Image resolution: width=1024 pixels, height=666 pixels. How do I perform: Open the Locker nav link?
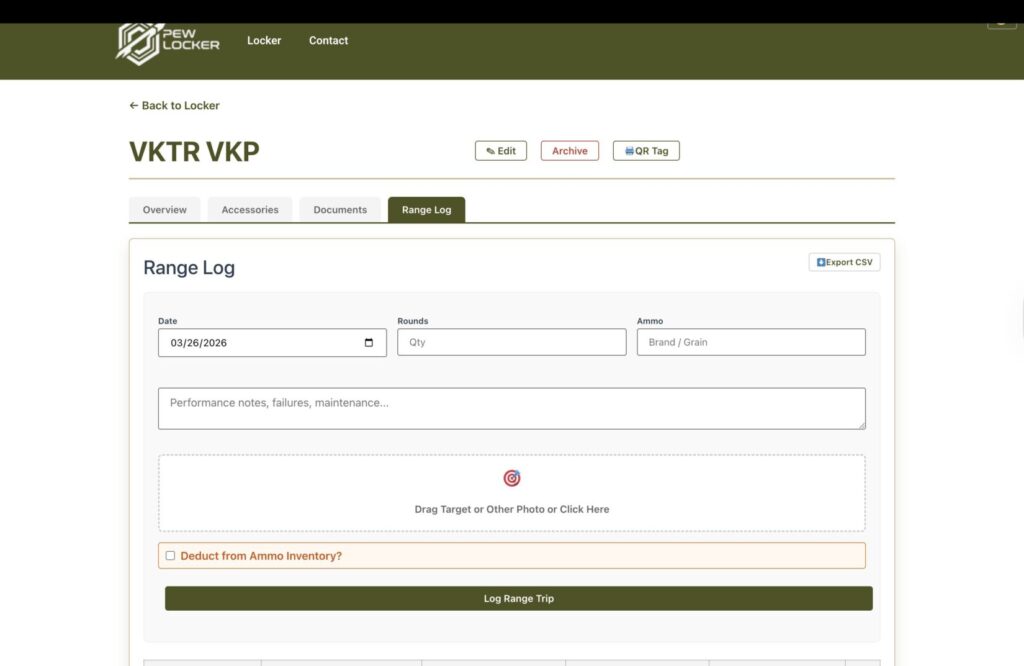(x=264, y=40)
